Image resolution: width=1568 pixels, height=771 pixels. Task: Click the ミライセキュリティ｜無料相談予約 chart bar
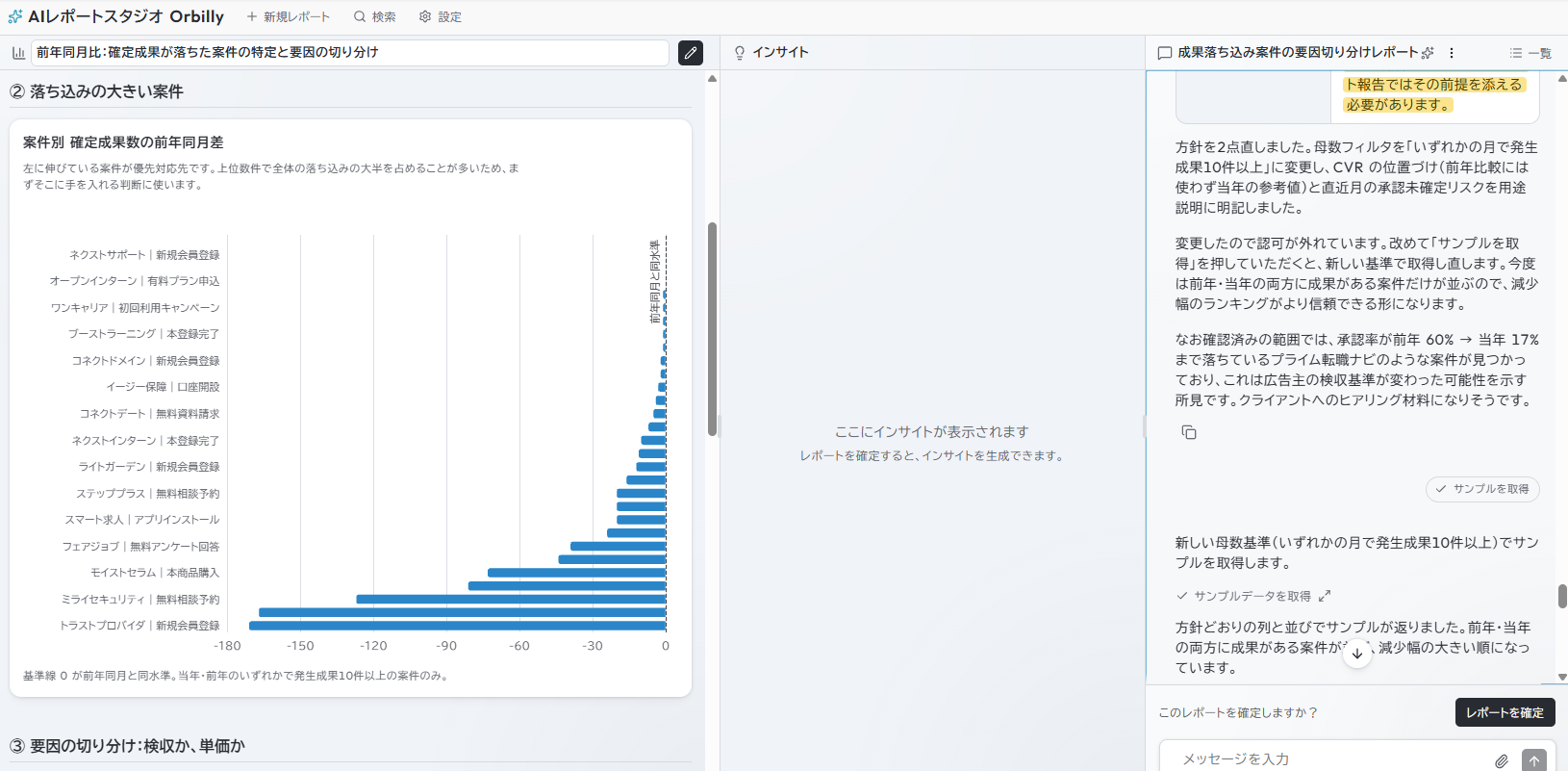(511, 599)
